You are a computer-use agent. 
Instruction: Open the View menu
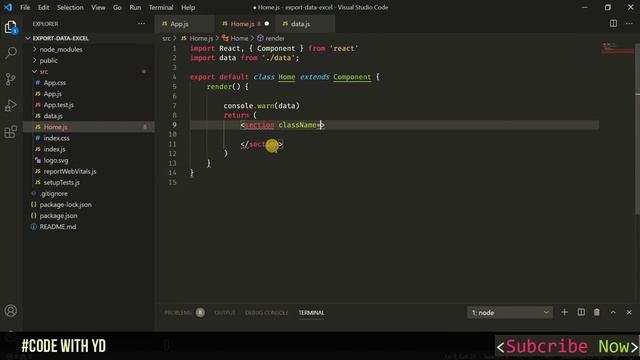[x=98, y=7]
